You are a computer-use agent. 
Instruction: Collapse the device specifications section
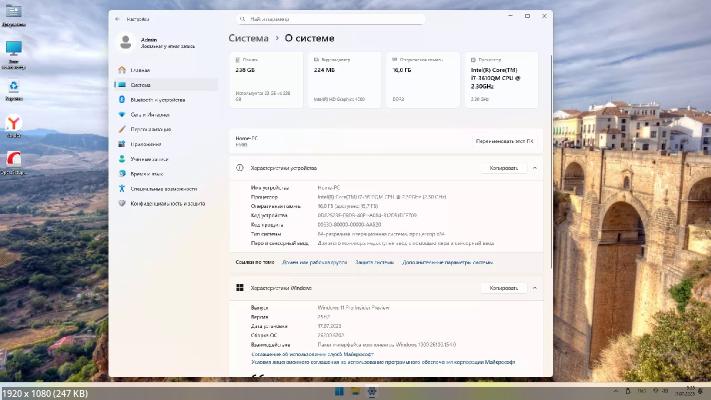(535, 168)
